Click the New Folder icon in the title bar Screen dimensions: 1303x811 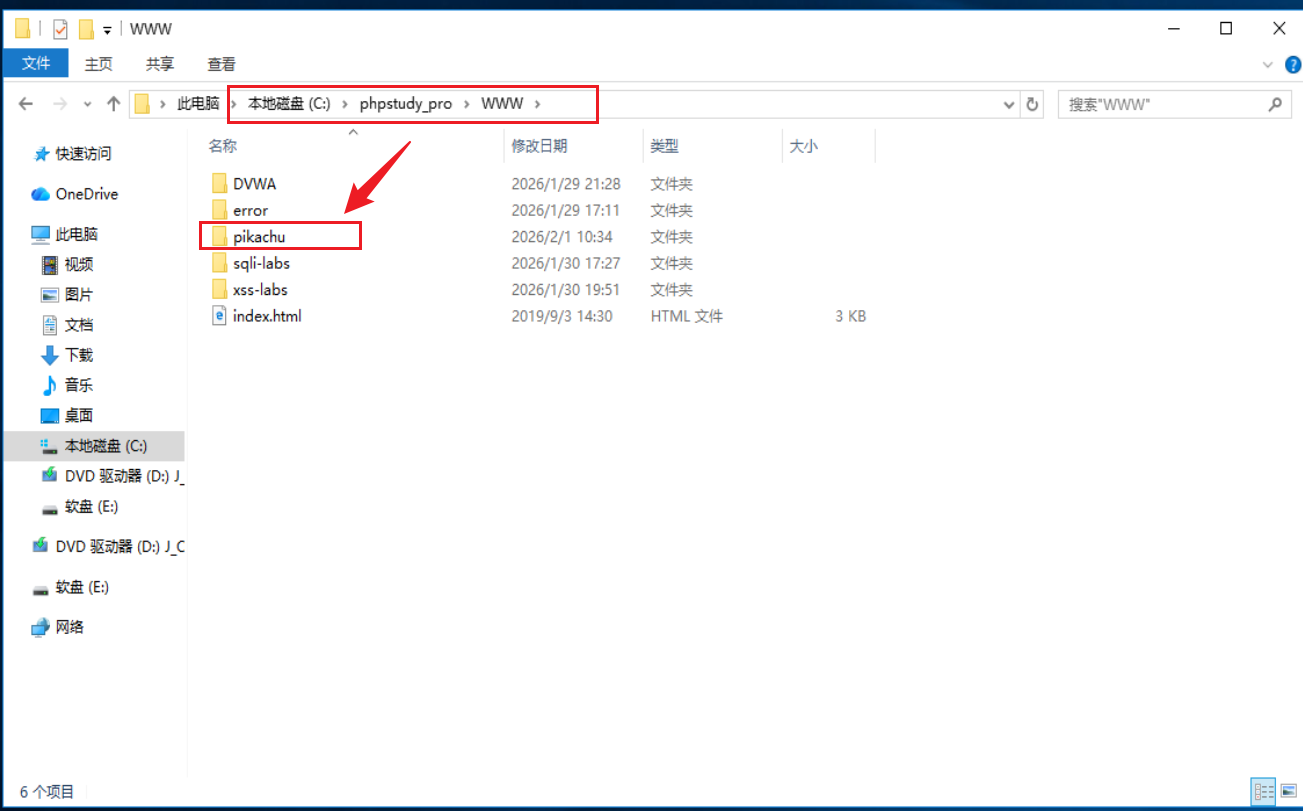[86, 29]
